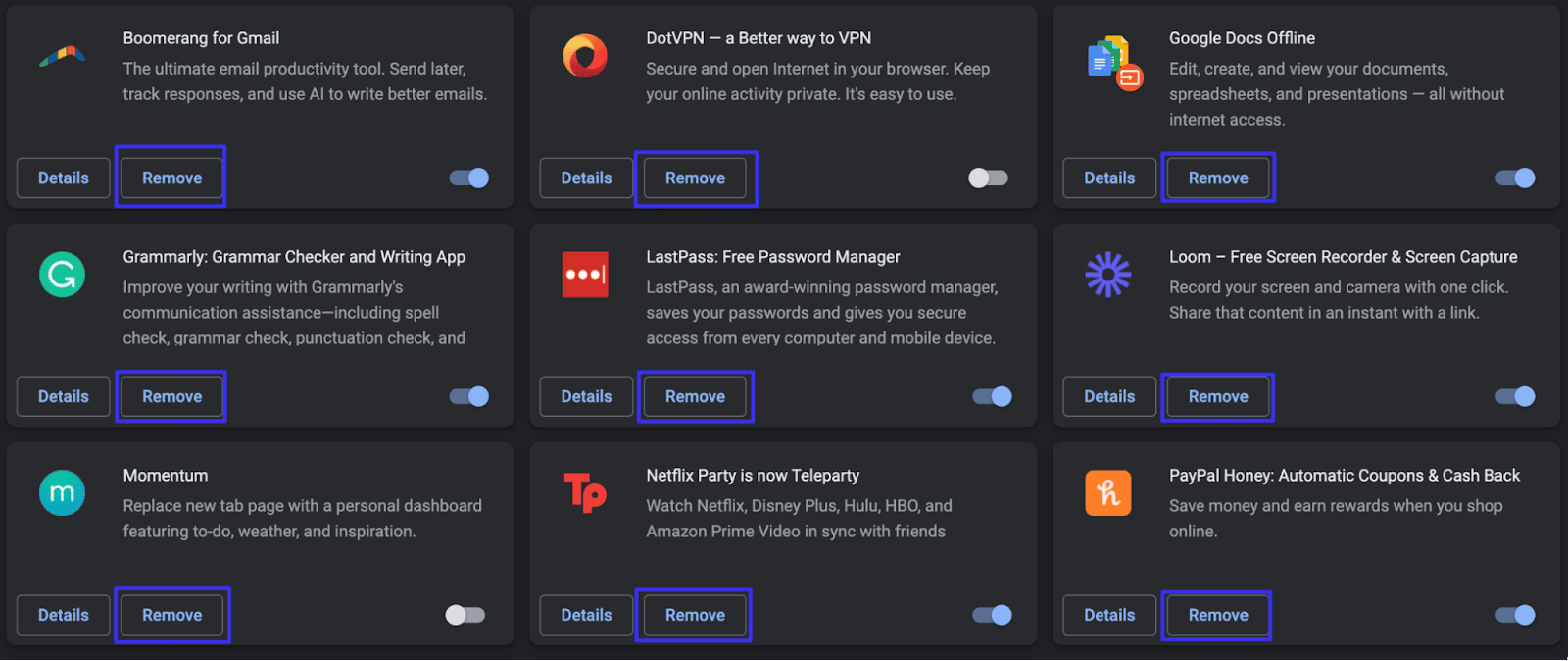The height and width of the screenshot is (661, 1568).
Task: Remove the PayPal Honey extension
Action: click(x=1218, y=615)
